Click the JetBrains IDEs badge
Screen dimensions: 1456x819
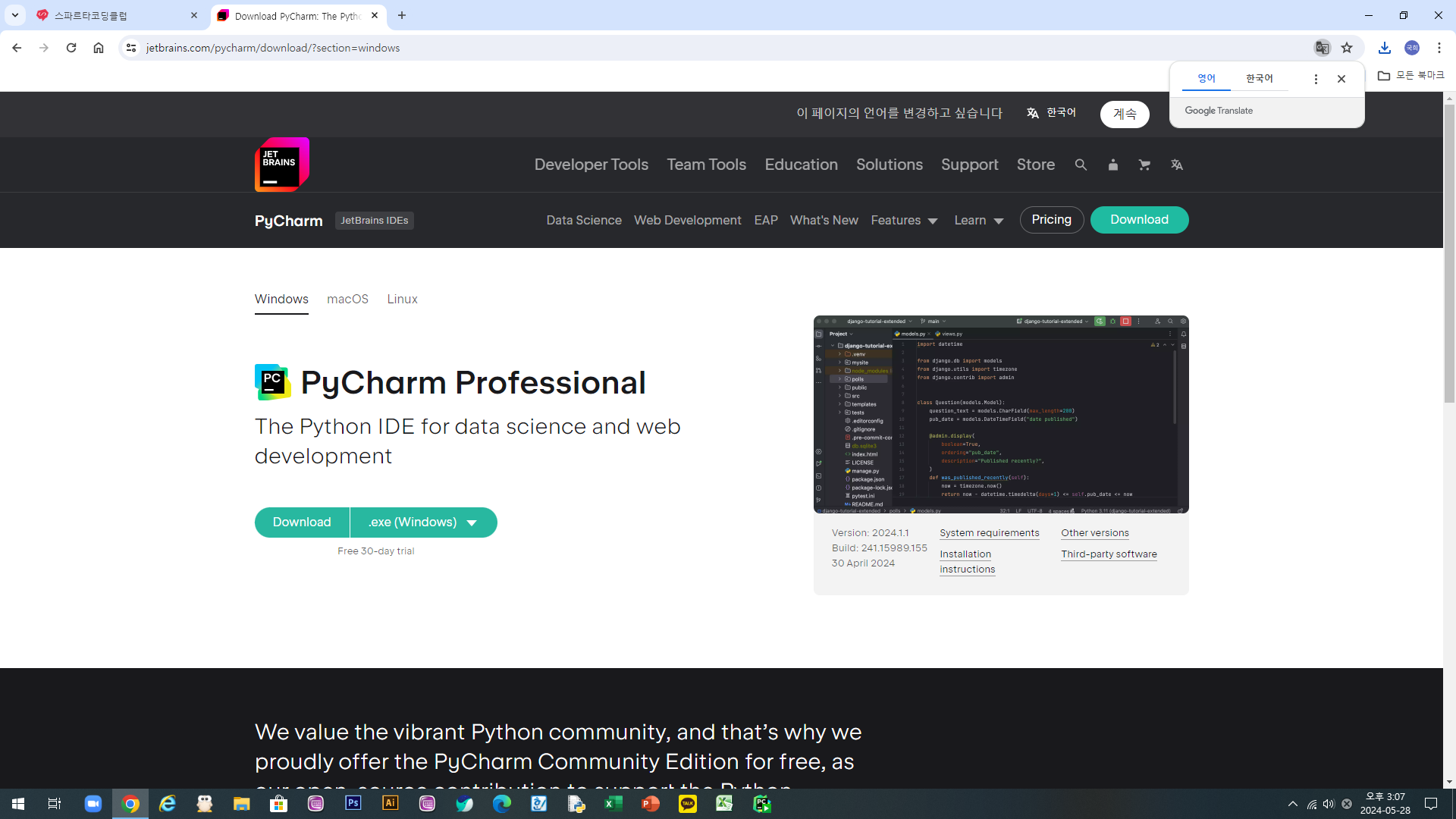[x=375, y=221]
